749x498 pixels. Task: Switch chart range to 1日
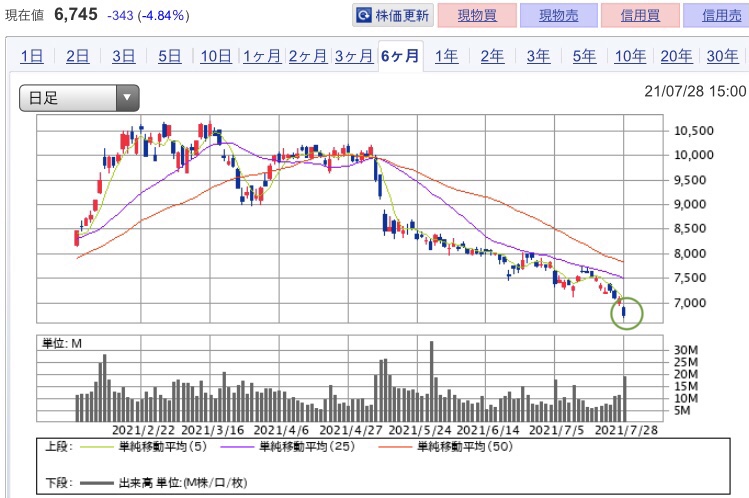(32, 56)
